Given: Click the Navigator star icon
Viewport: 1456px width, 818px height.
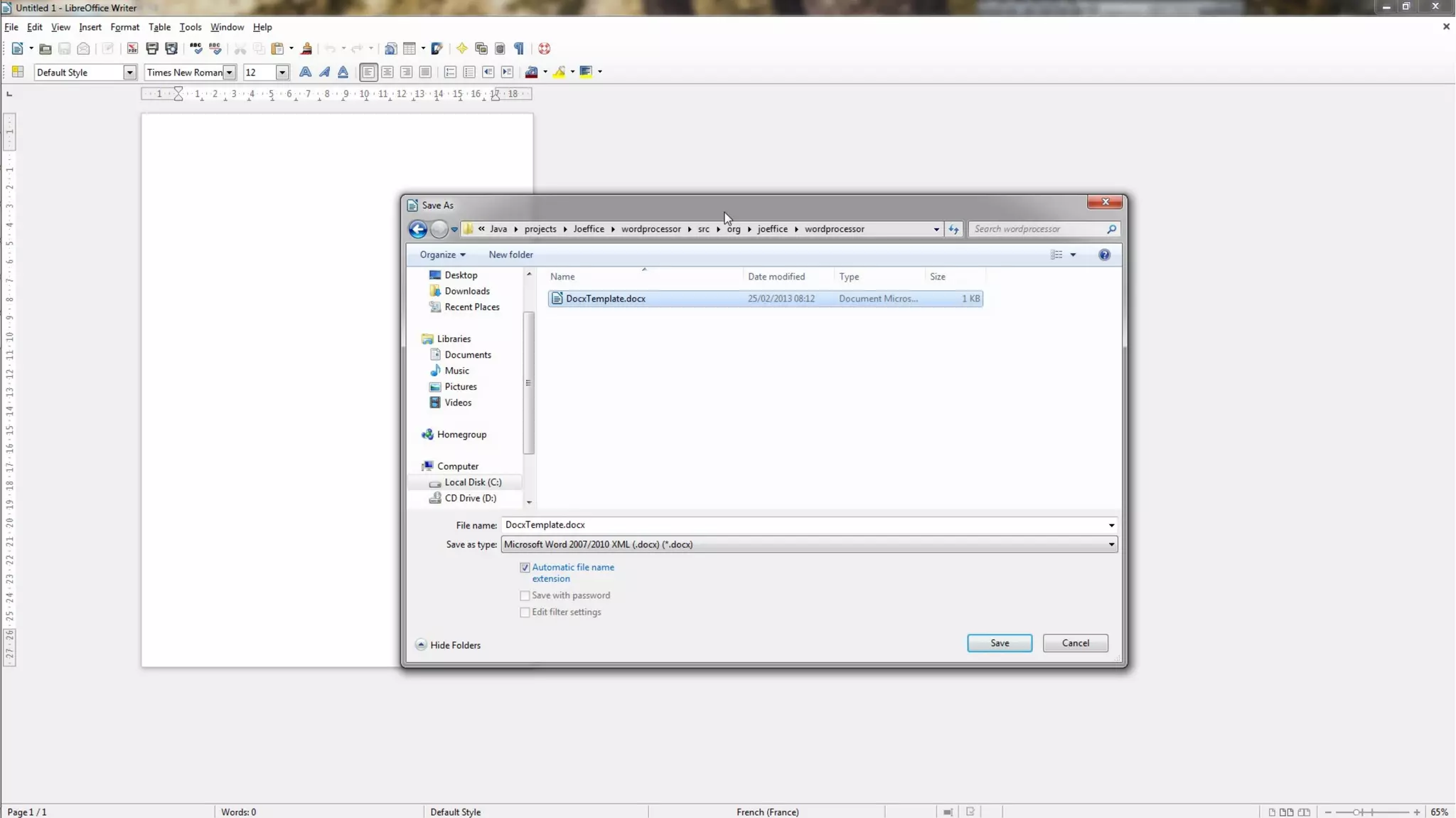Looking at the screenshot, I should (462, 48).
